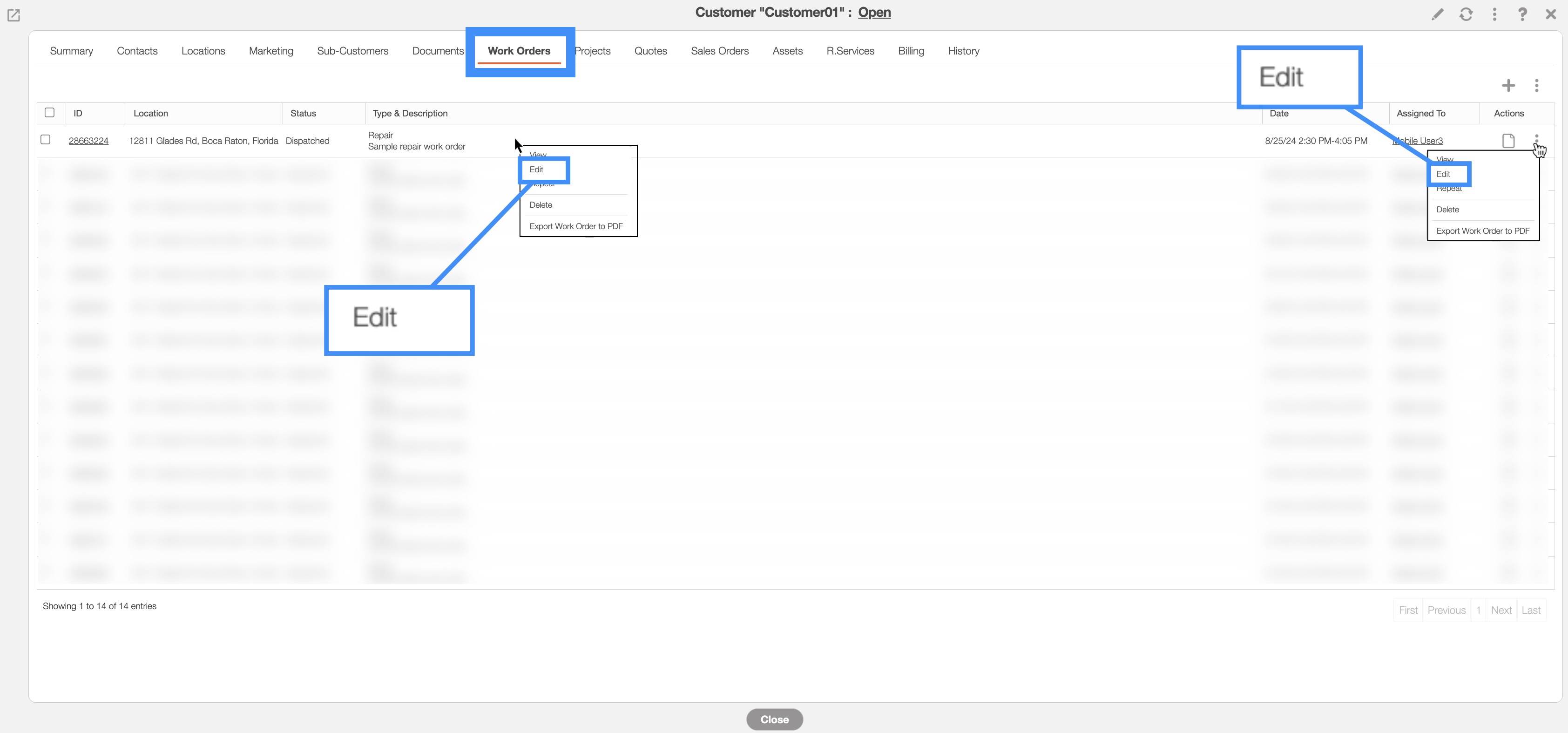The height and width of the screenshot is (733, 1568).
Task: Select Edit in the right context menu
Action: (x=1443, y=174)
